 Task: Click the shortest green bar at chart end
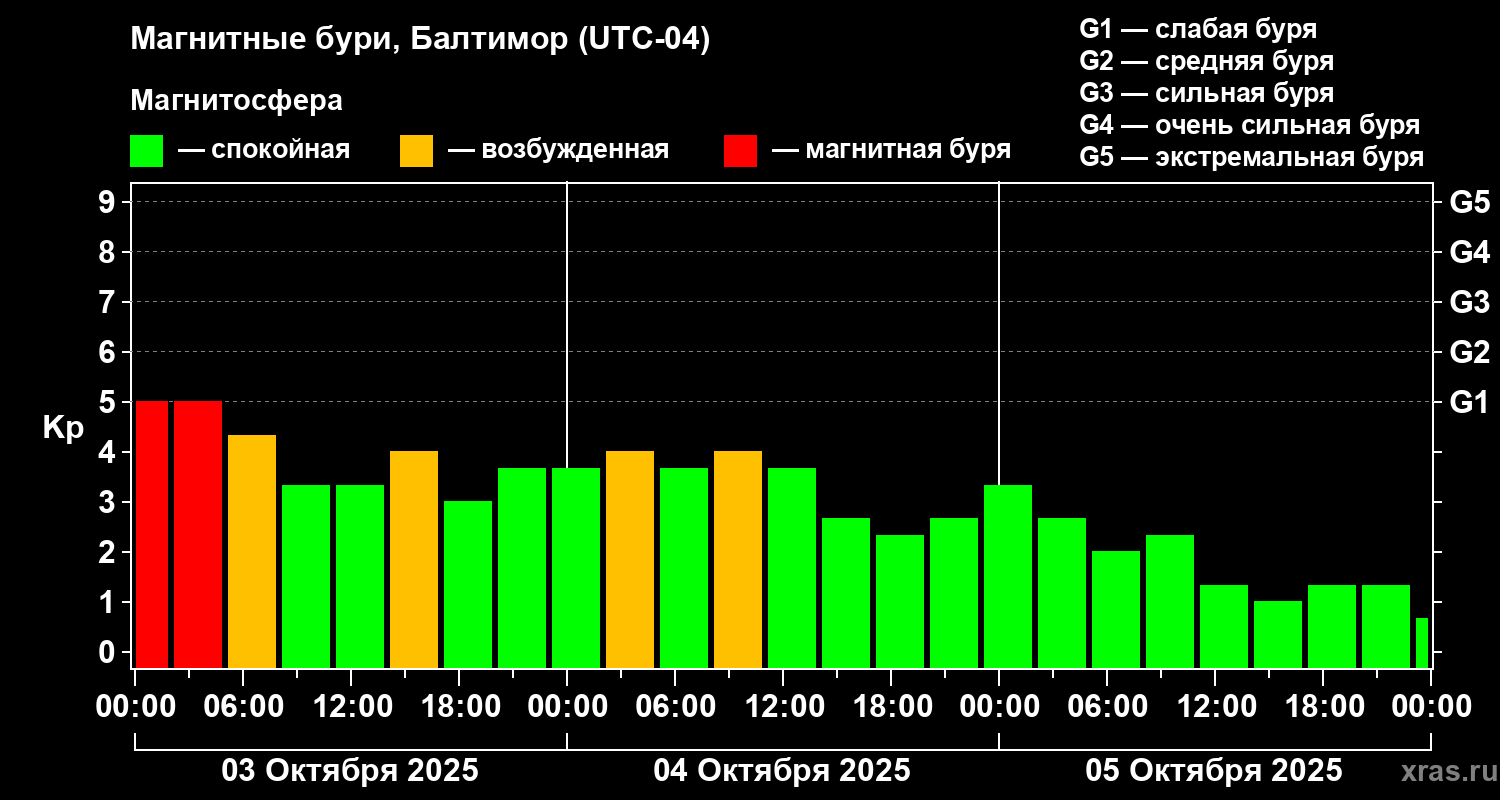point(1422,643)
